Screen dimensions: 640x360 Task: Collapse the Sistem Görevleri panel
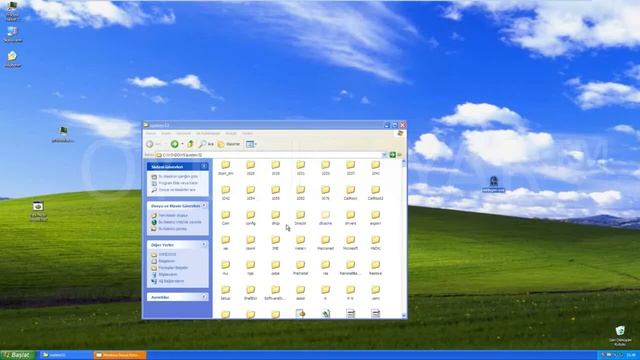pyautogui.click(x=204, y=167)
